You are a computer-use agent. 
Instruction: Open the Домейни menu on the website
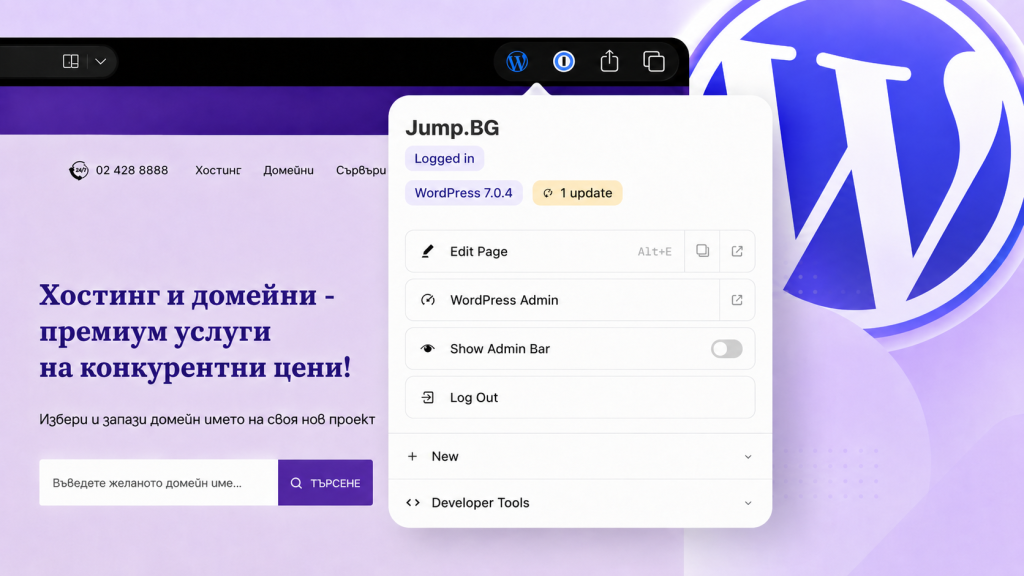click(x=289, y=170)
